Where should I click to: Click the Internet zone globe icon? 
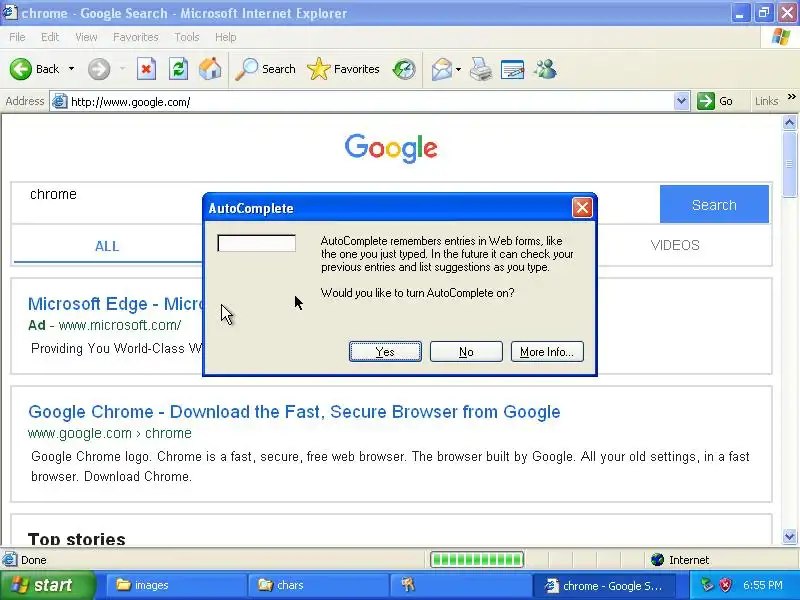pos(657,560)
